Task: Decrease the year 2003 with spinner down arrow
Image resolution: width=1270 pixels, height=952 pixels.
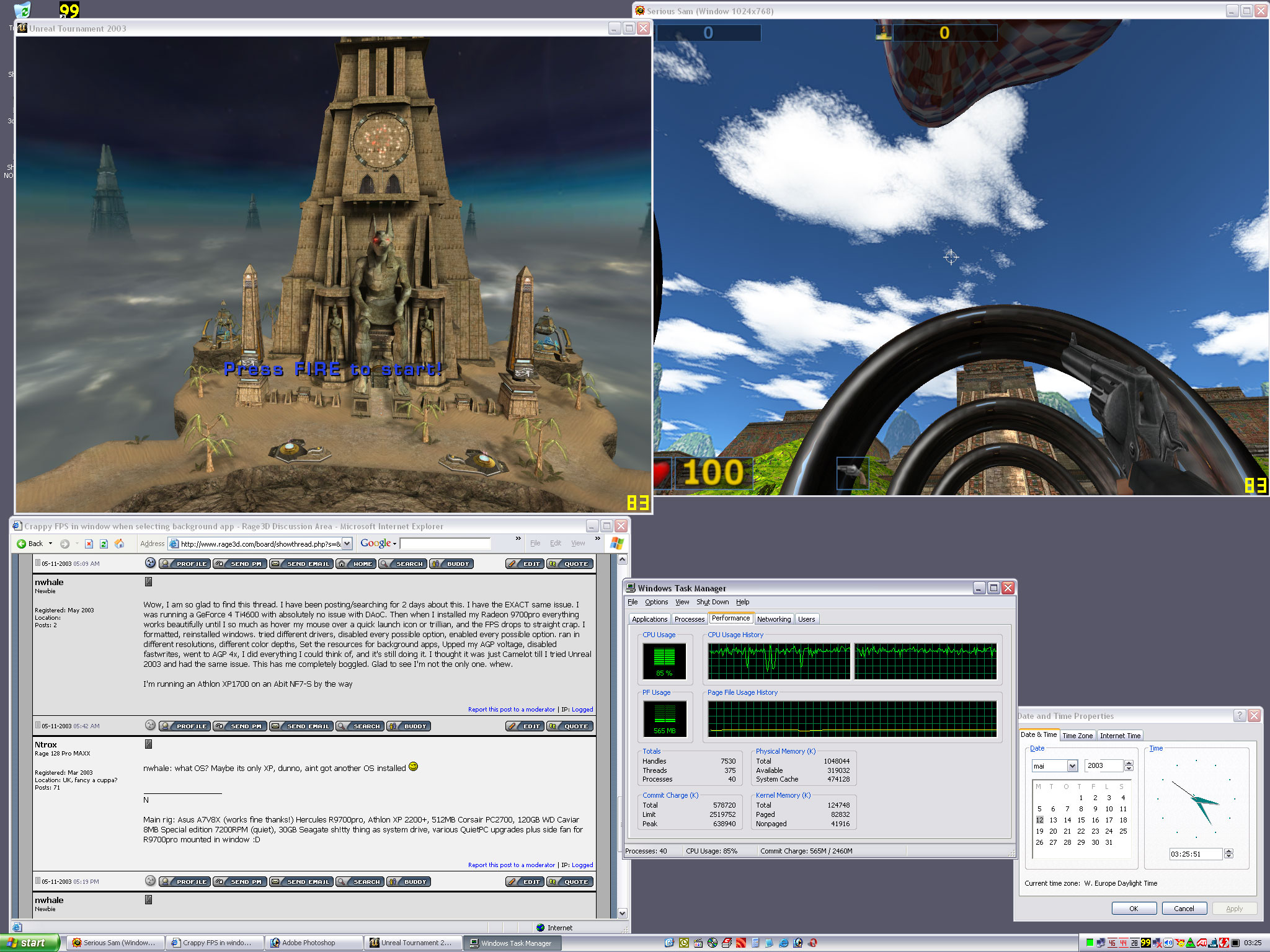Action: point(1129,769)
